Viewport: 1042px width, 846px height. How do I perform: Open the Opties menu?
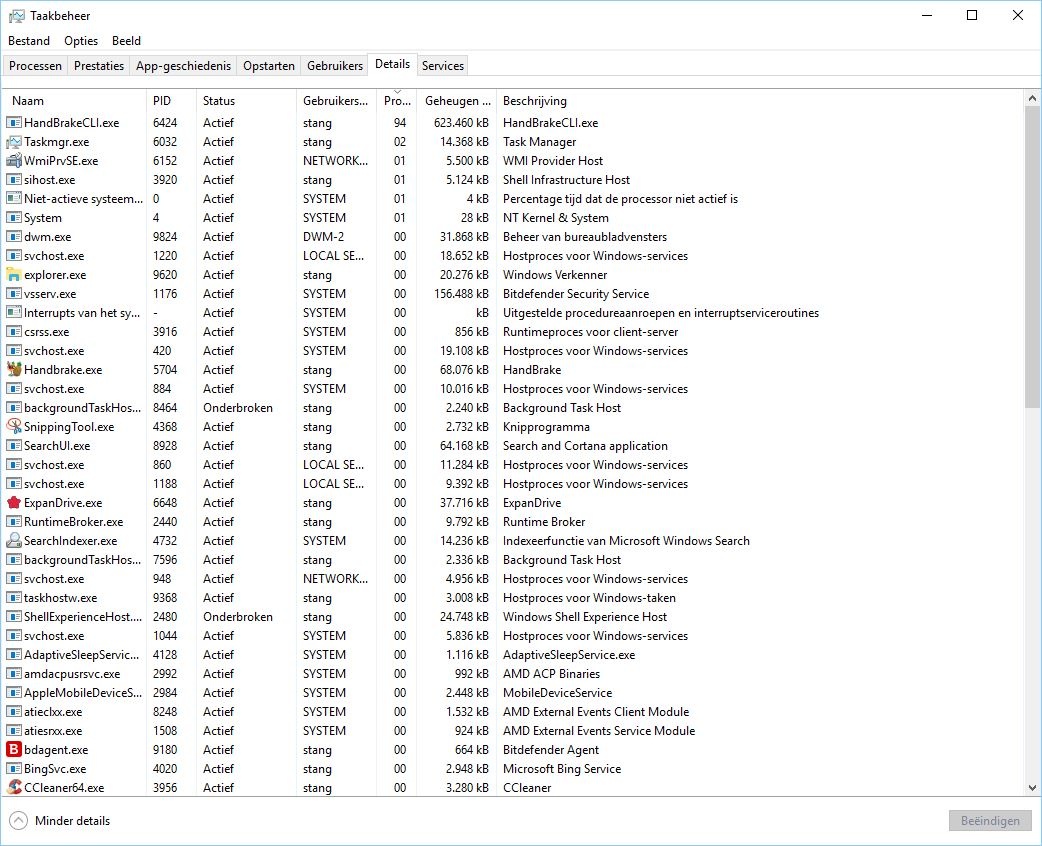[x=81, y=41]
